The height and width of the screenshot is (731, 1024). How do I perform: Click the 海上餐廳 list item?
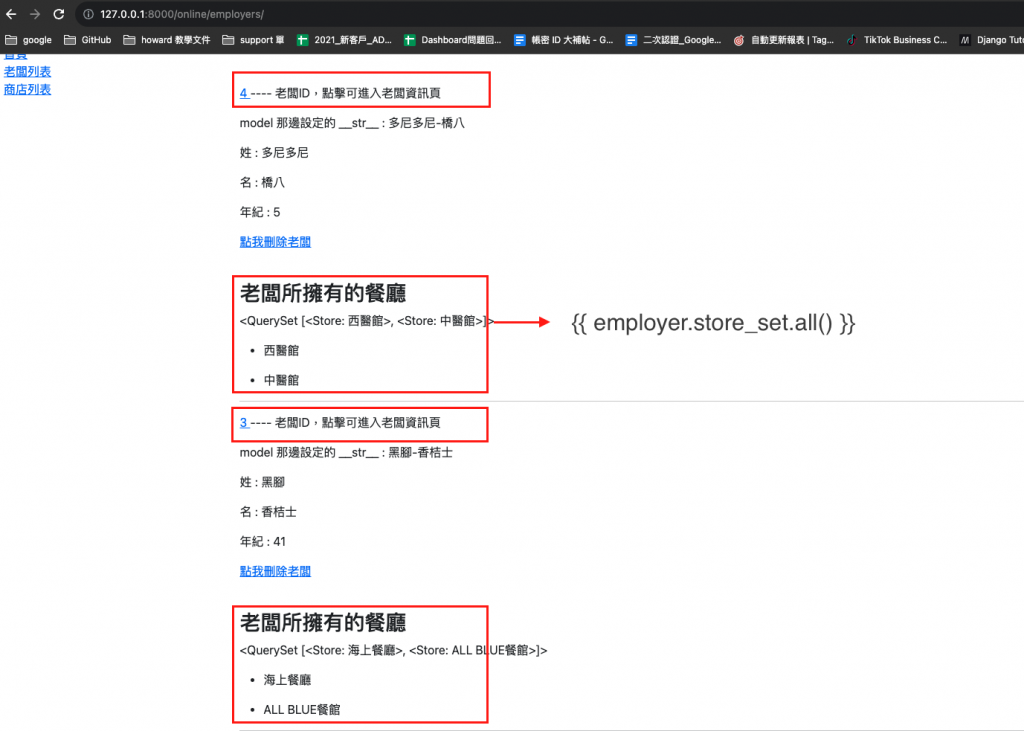pos(287,679)
